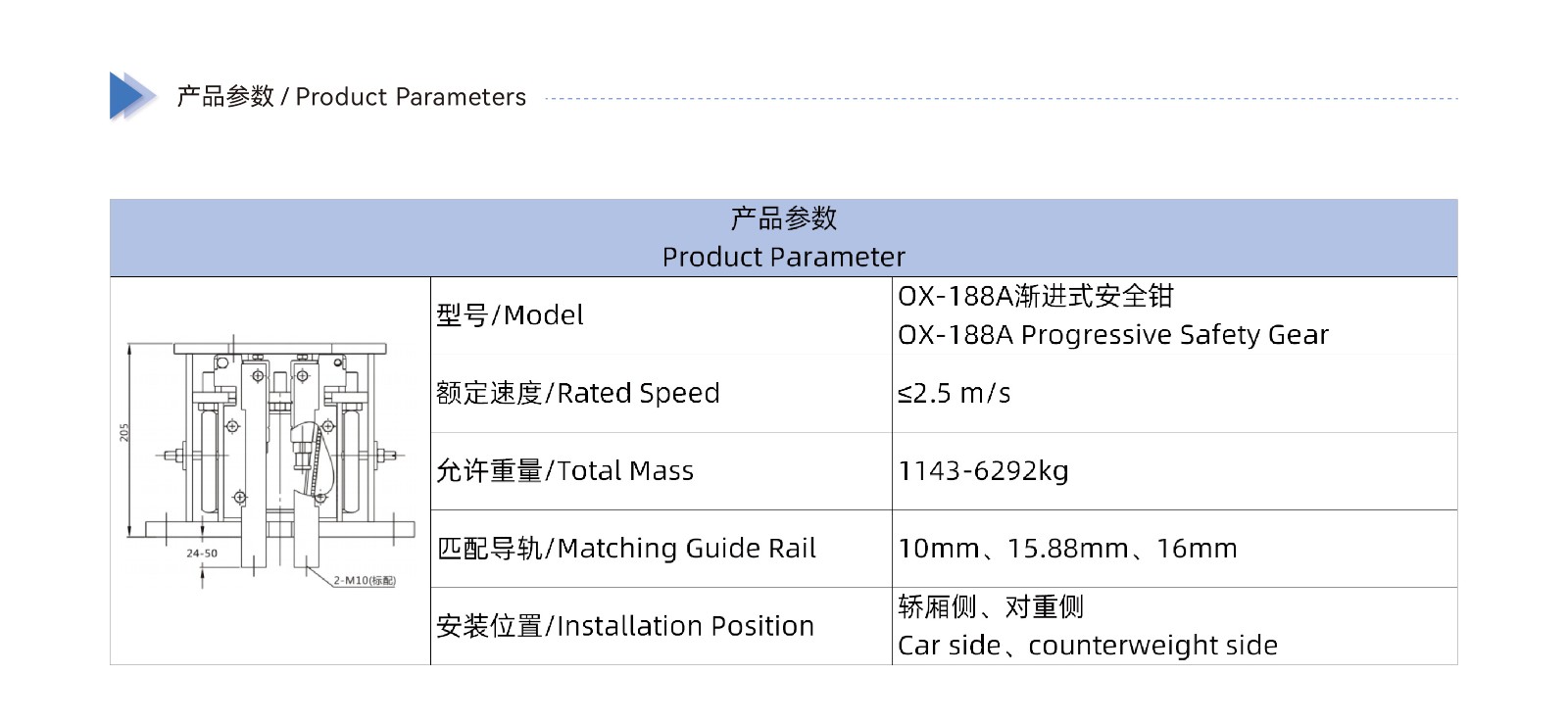Click the 10mm, 15.88mm, 16mm value
1568x723 pixels.
tap(1067, 549)
